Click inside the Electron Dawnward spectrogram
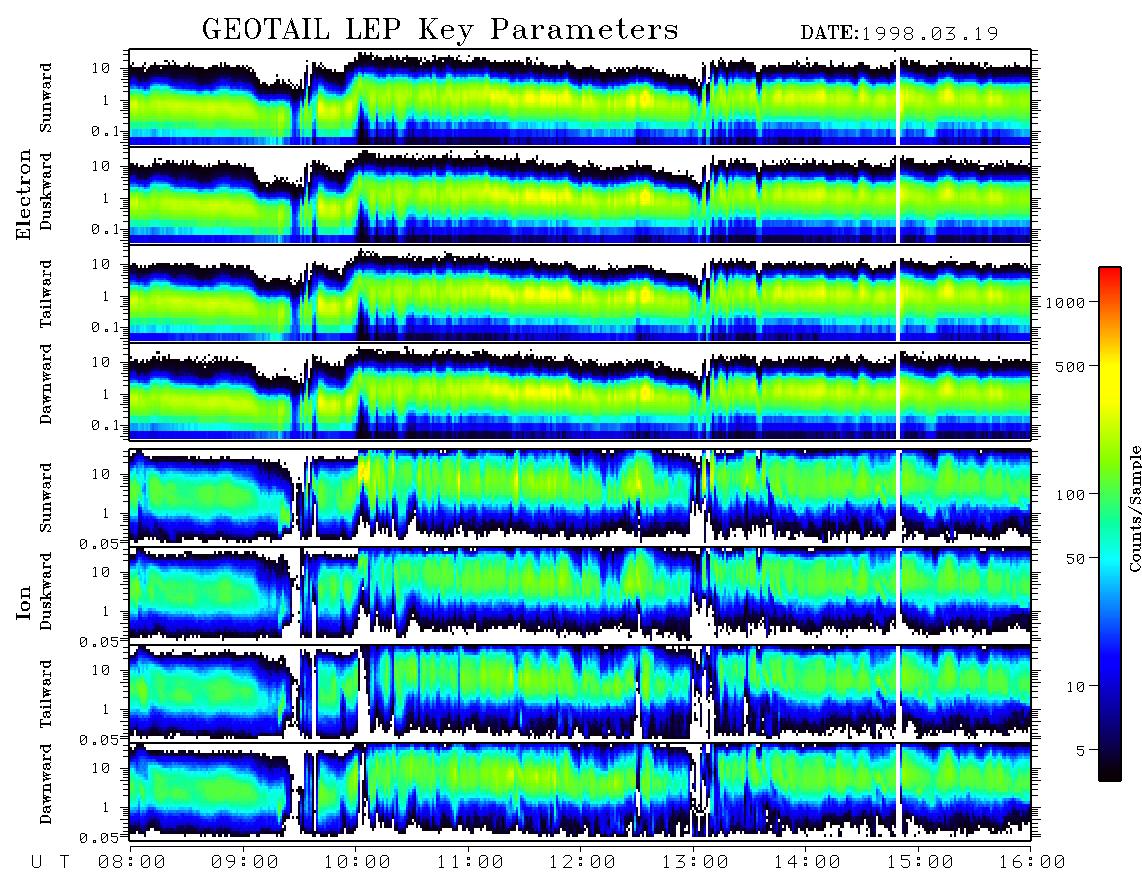The height and width of the screenshot is (880, 1142). [x=580, y=391]
